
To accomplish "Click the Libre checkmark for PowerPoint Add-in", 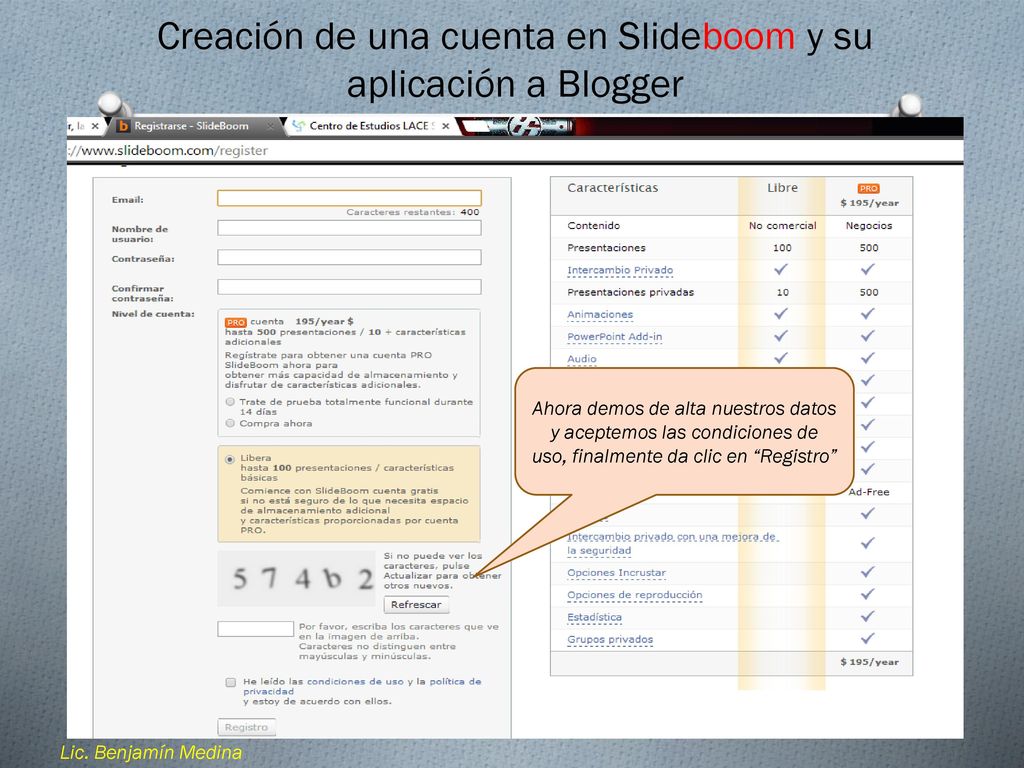I will pyautogui.click(x=781, y=336).
